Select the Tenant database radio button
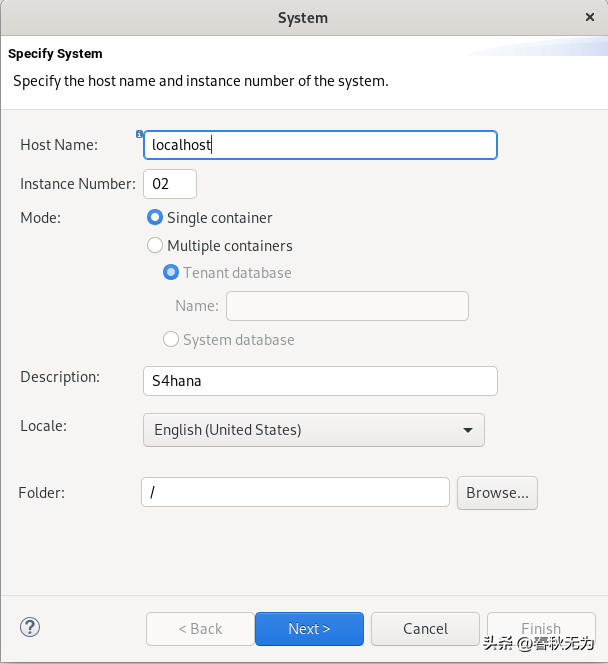608x664 pixels. point(171,272)
